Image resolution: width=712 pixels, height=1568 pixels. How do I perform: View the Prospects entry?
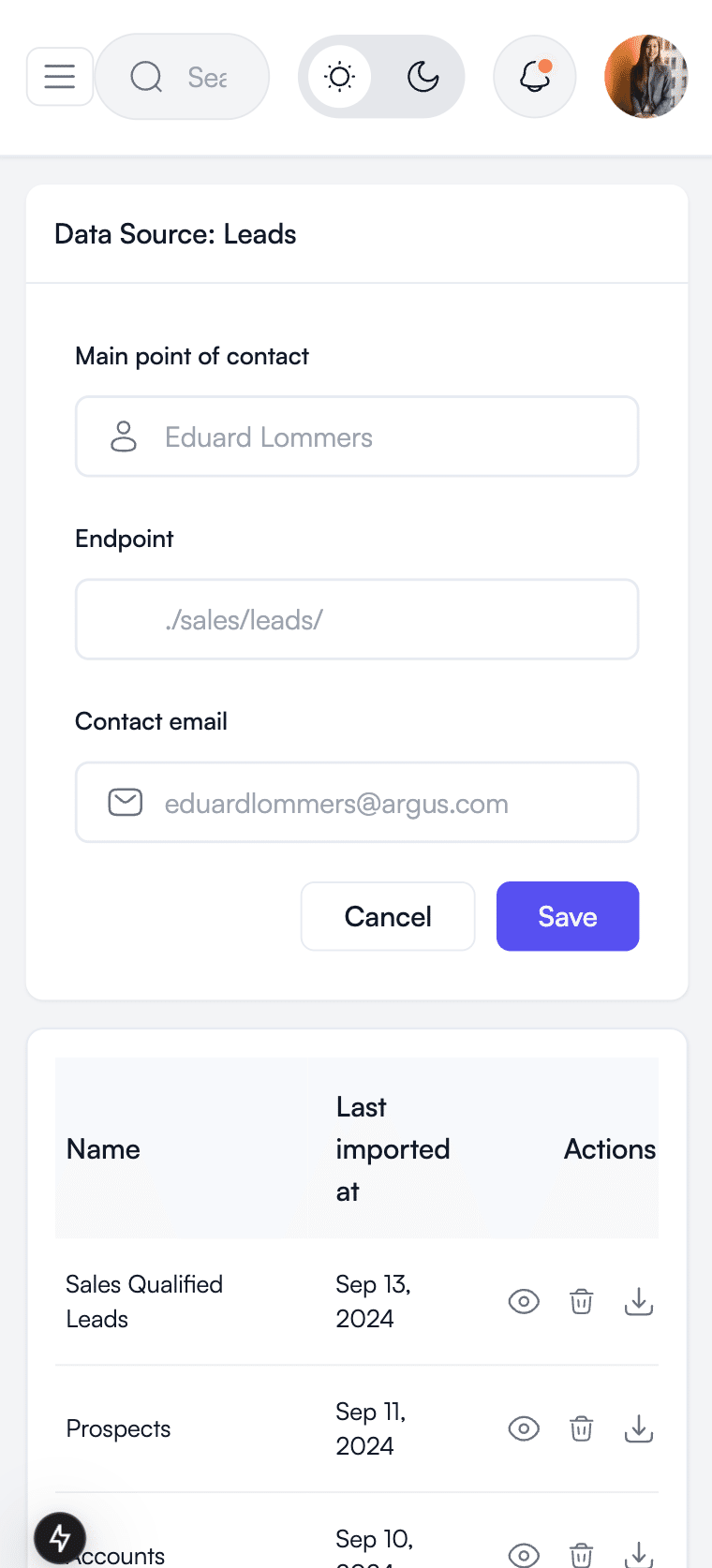coord(524,1428)
